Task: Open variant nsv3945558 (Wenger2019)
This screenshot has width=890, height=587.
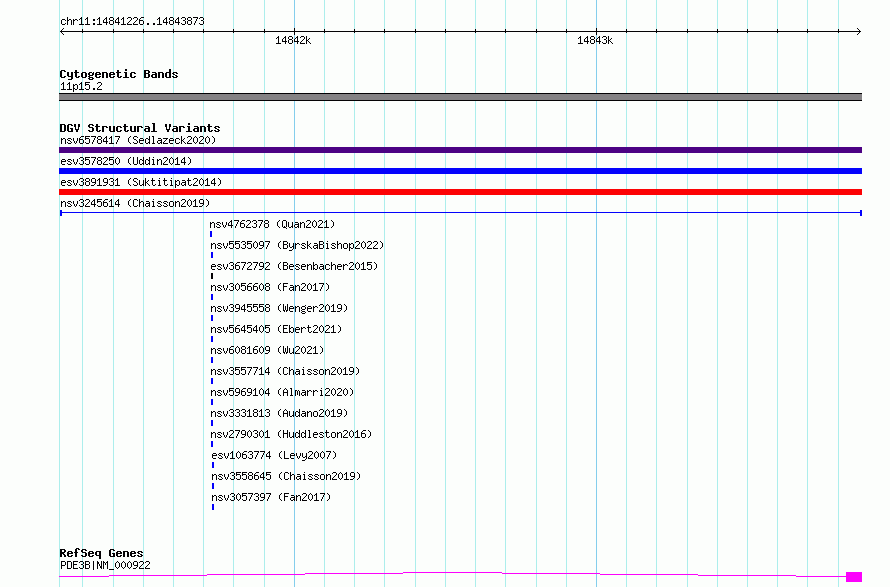Action: (279, 308)
